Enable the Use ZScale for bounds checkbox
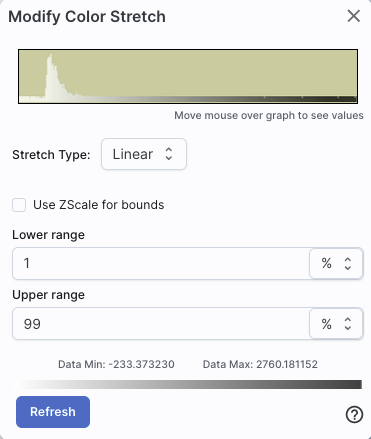The height and width of the screenshot is (439, 371). point(19,205)
